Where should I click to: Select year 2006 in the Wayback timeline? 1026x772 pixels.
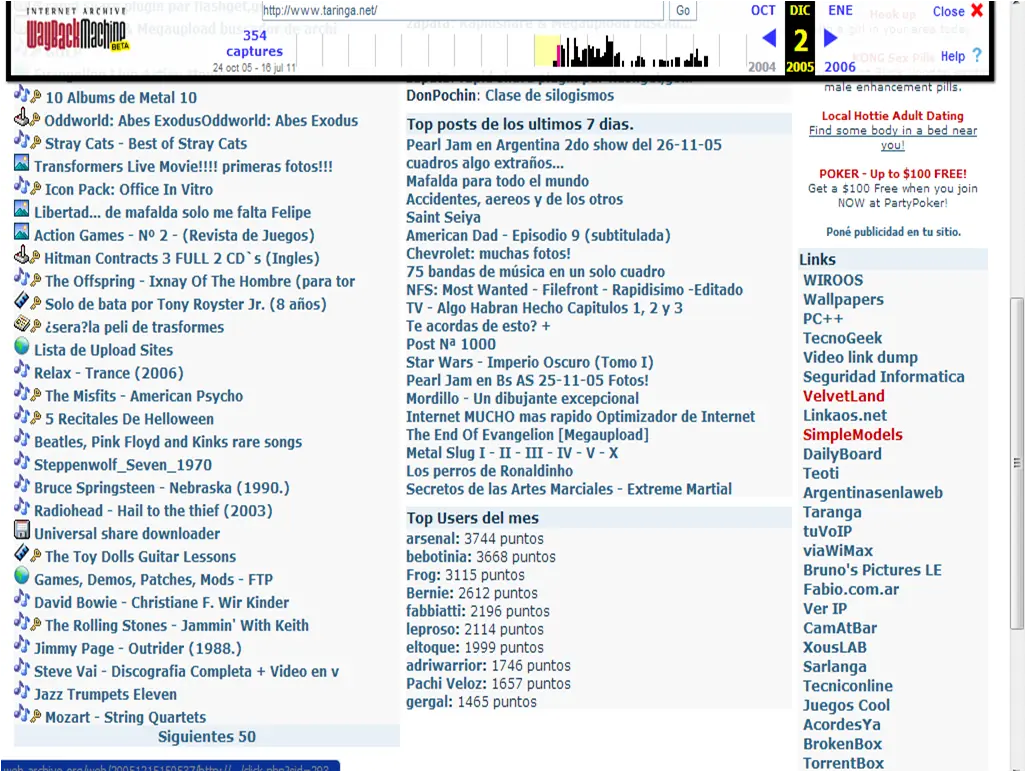point(840,67)
